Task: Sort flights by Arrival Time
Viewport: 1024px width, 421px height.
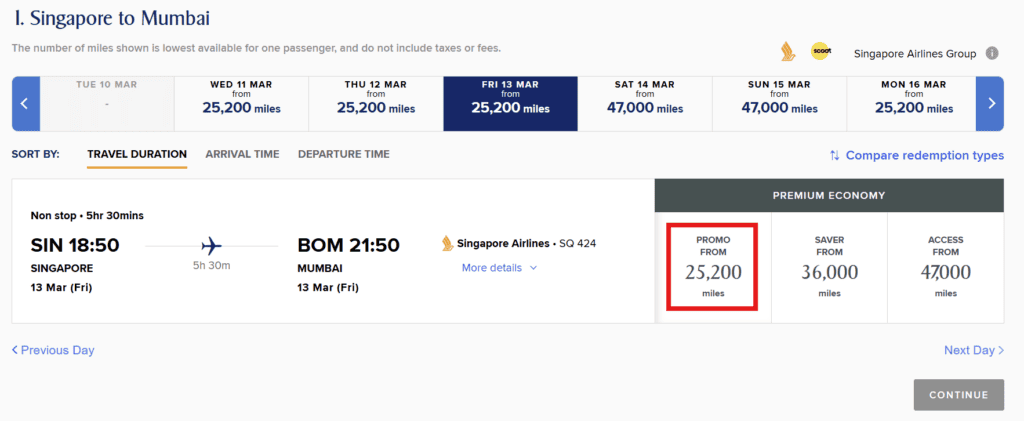Action: click(242, 154)
